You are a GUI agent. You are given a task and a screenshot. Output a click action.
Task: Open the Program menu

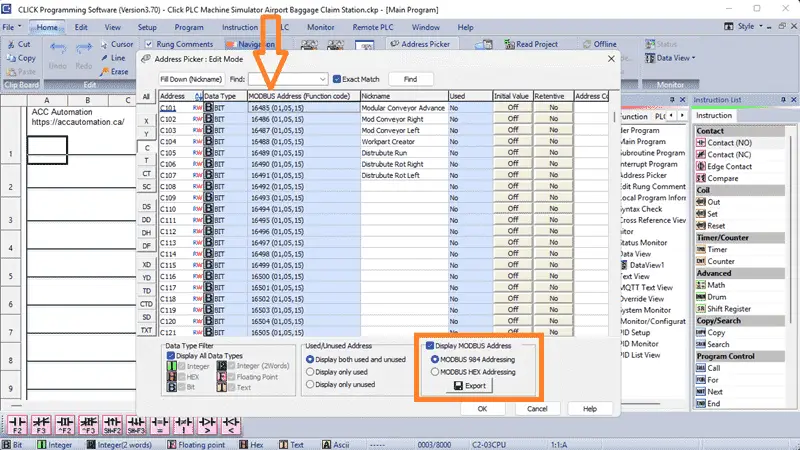coord(189,27)
